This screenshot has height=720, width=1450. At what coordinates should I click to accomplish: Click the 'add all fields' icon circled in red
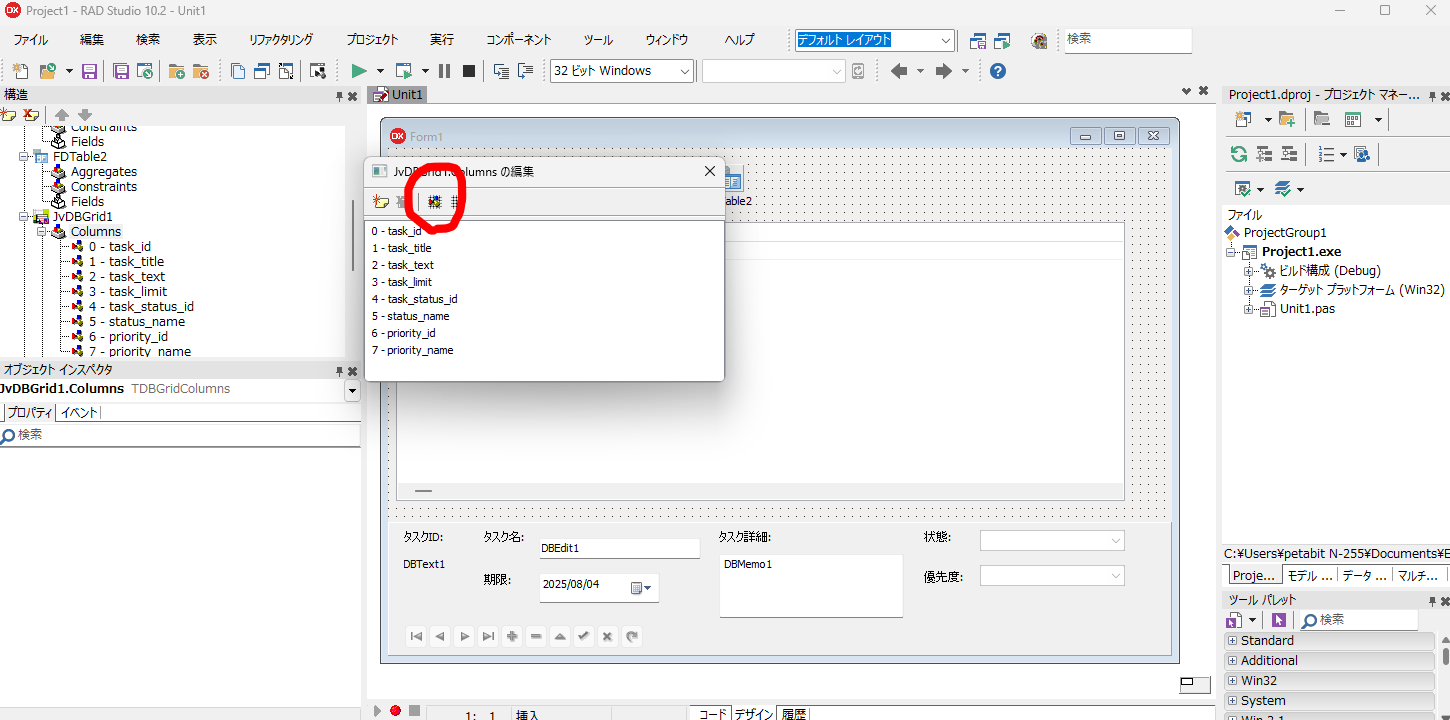pos(434,201)
